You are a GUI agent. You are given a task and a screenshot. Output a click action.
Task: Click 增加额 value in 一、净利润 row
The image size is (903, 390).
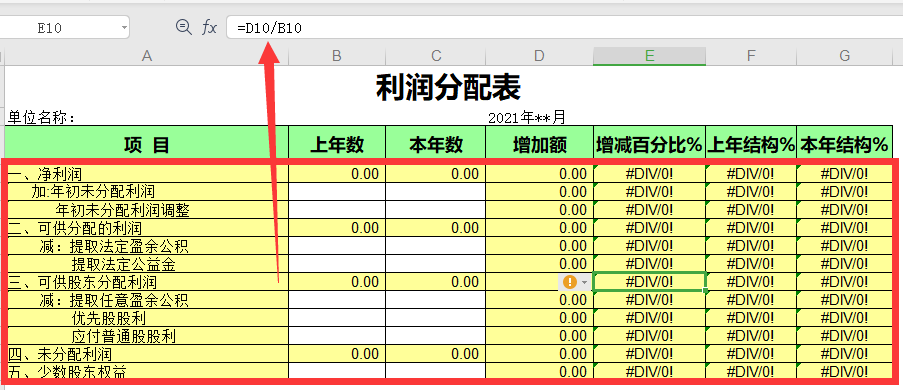pyautogui.click(x=540, y=174)
